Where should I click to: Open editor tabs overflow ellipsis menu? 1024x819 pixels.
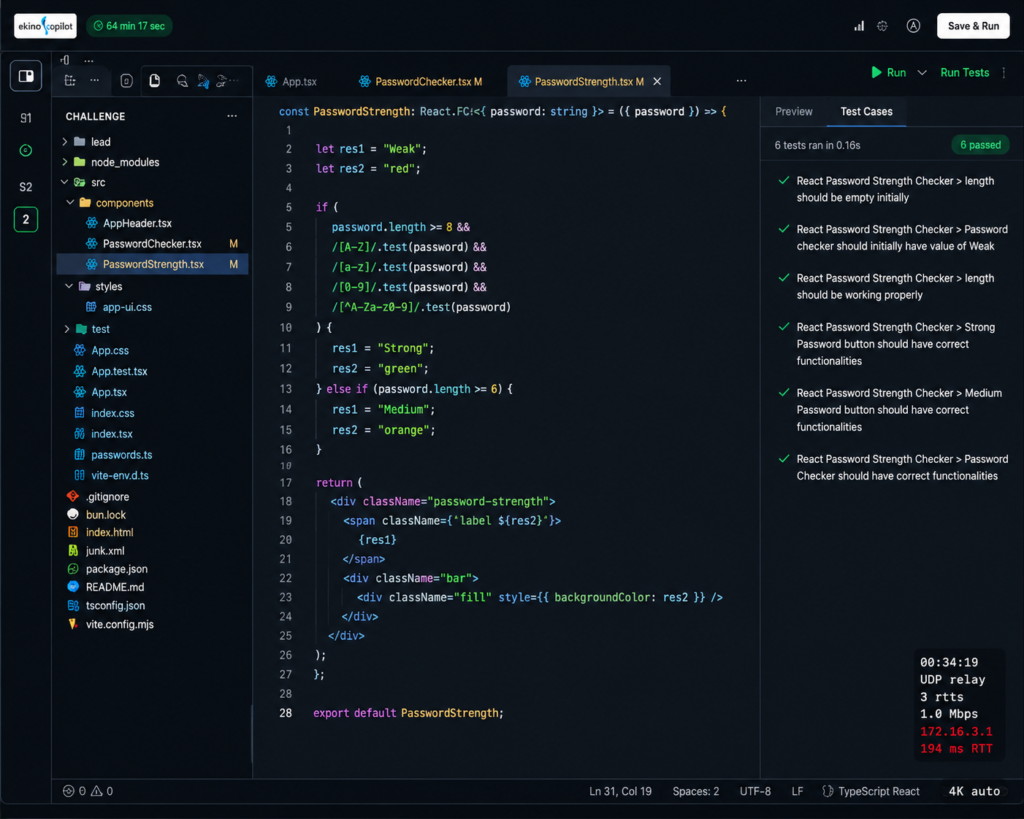point(741,80)
